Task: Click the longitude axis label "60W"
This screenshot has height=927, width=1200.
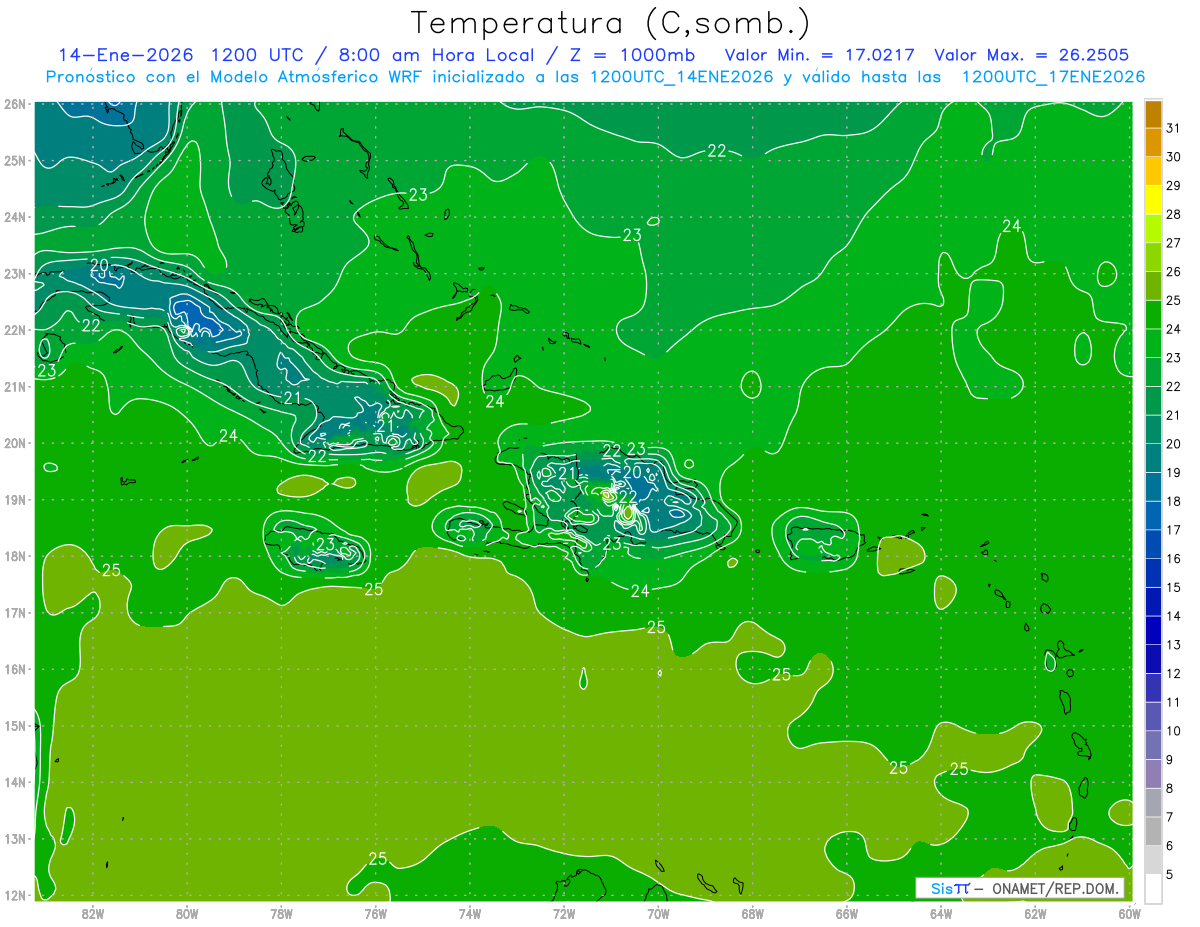Action: 1130,912
